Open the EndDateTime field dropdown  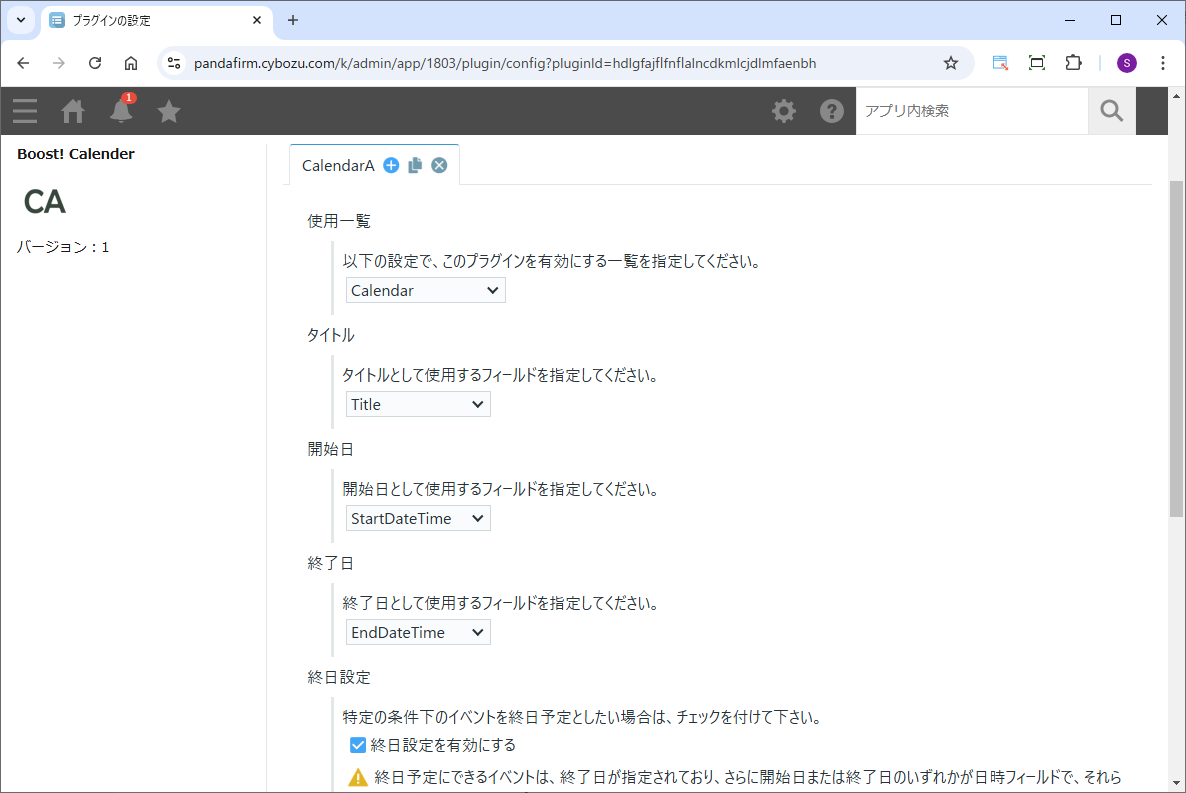point(418,633)
